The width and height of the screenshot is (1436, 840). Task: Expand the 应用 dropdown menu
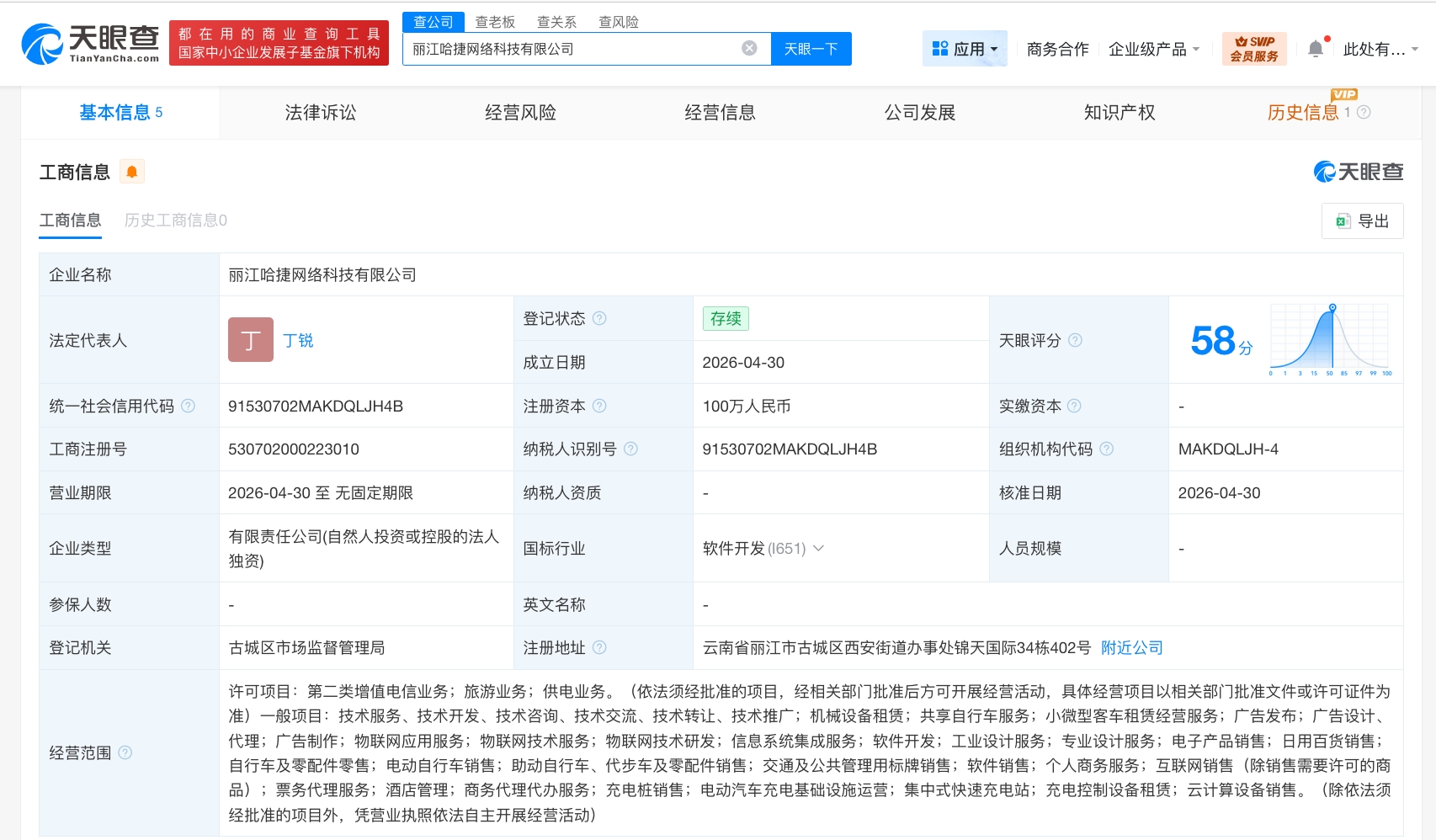tap(965, 49)
